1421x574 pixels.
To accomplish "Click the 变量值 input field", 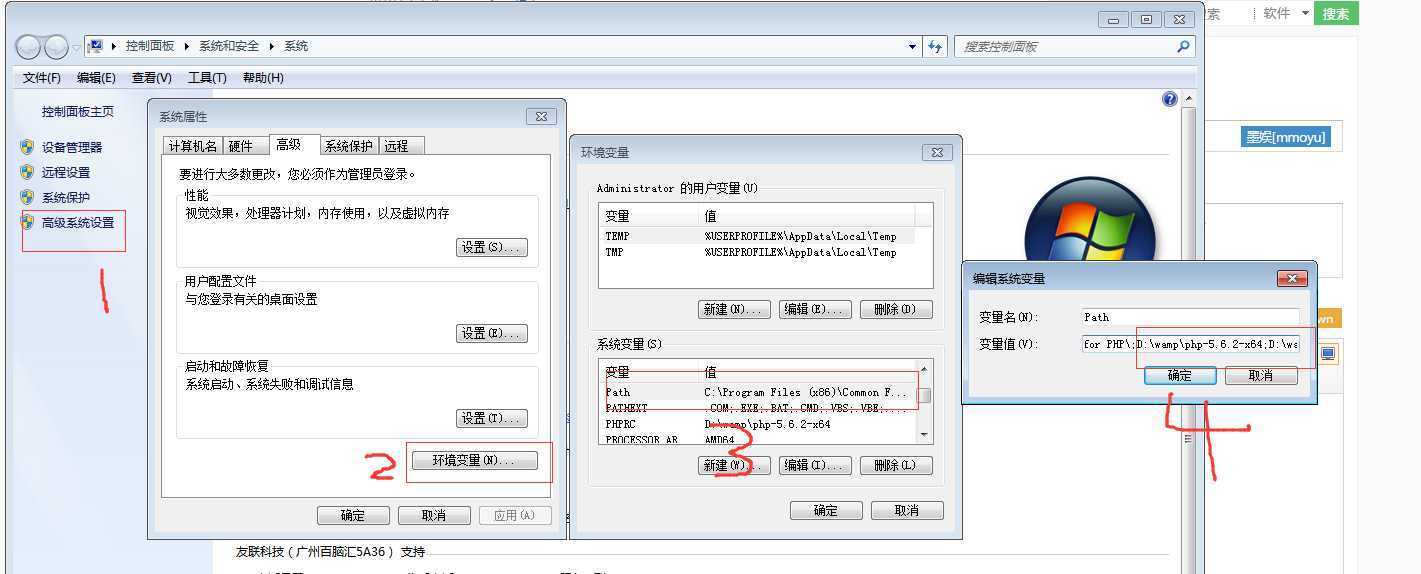I will click(x=1190, y=344).
